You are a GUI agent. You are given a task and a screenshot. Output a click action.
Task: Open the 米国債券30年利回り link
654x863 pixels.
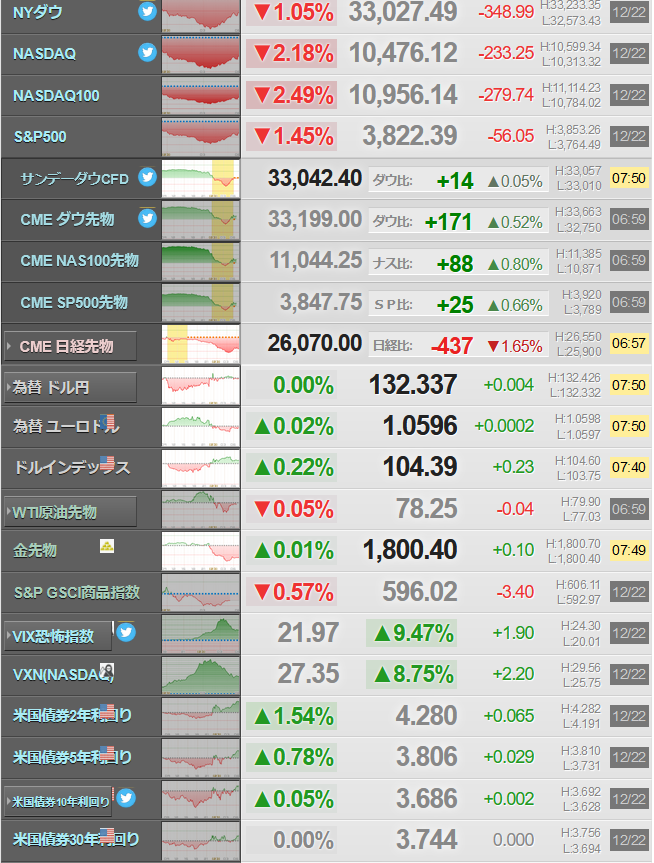(76, 839)
